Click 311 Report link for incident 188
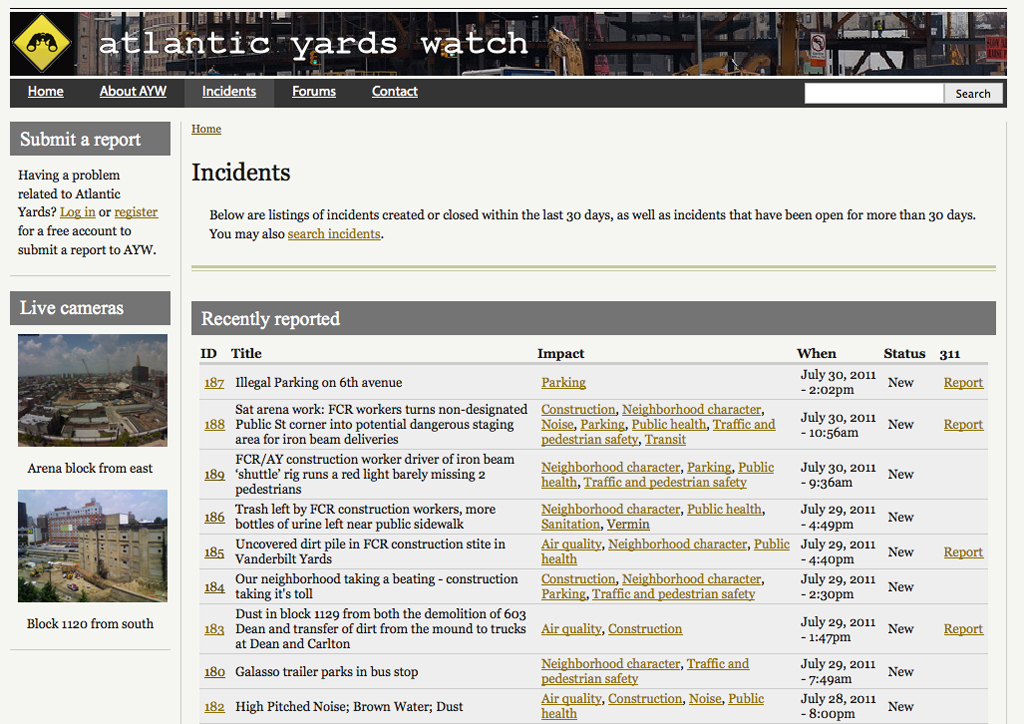 [963, 424]
